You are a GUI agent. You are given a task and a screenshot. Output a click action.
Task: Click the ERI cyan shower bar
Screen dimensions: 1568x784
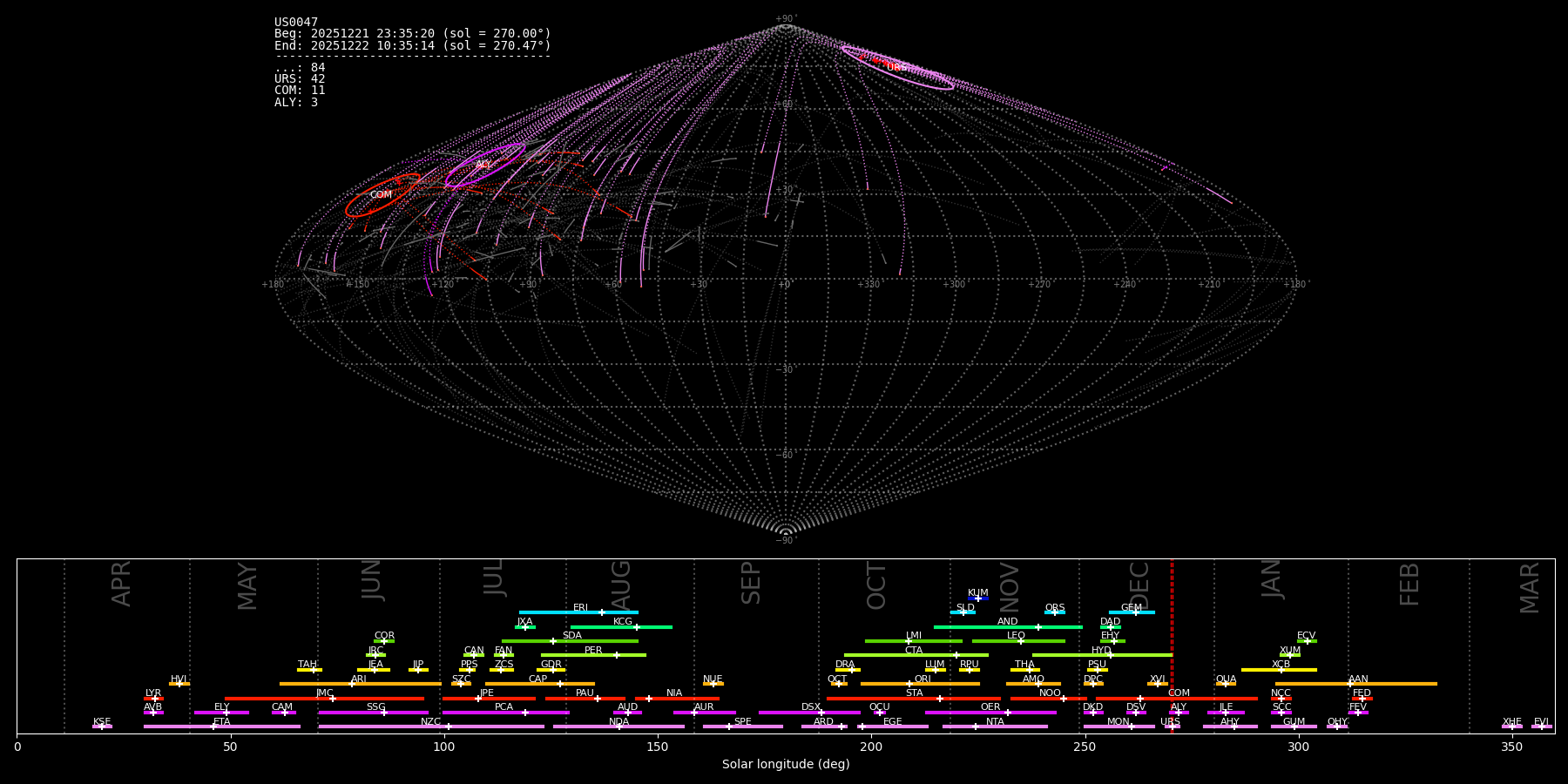click(x=578, y=612)
